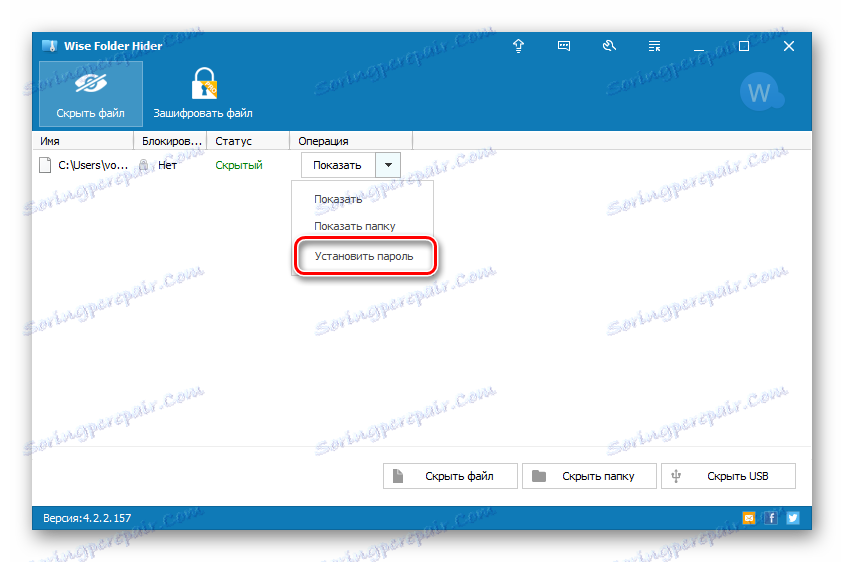Choose Показать папку from the dropdown menu

(362, 226)
